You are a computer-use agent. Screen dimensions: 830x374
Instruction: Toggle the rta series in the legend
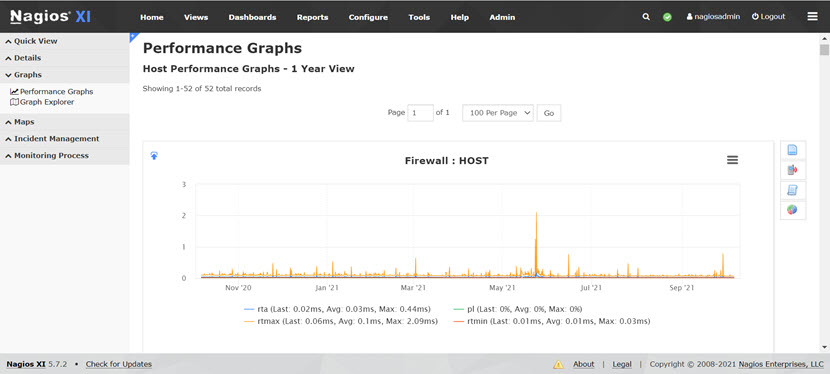(337, 308)
